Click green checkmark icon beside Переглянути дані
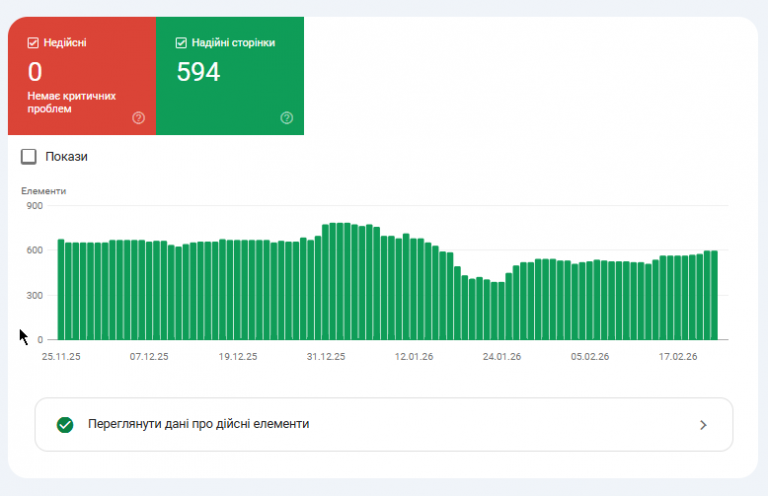Viewport: 768px width, 496px height. point(65,425)
